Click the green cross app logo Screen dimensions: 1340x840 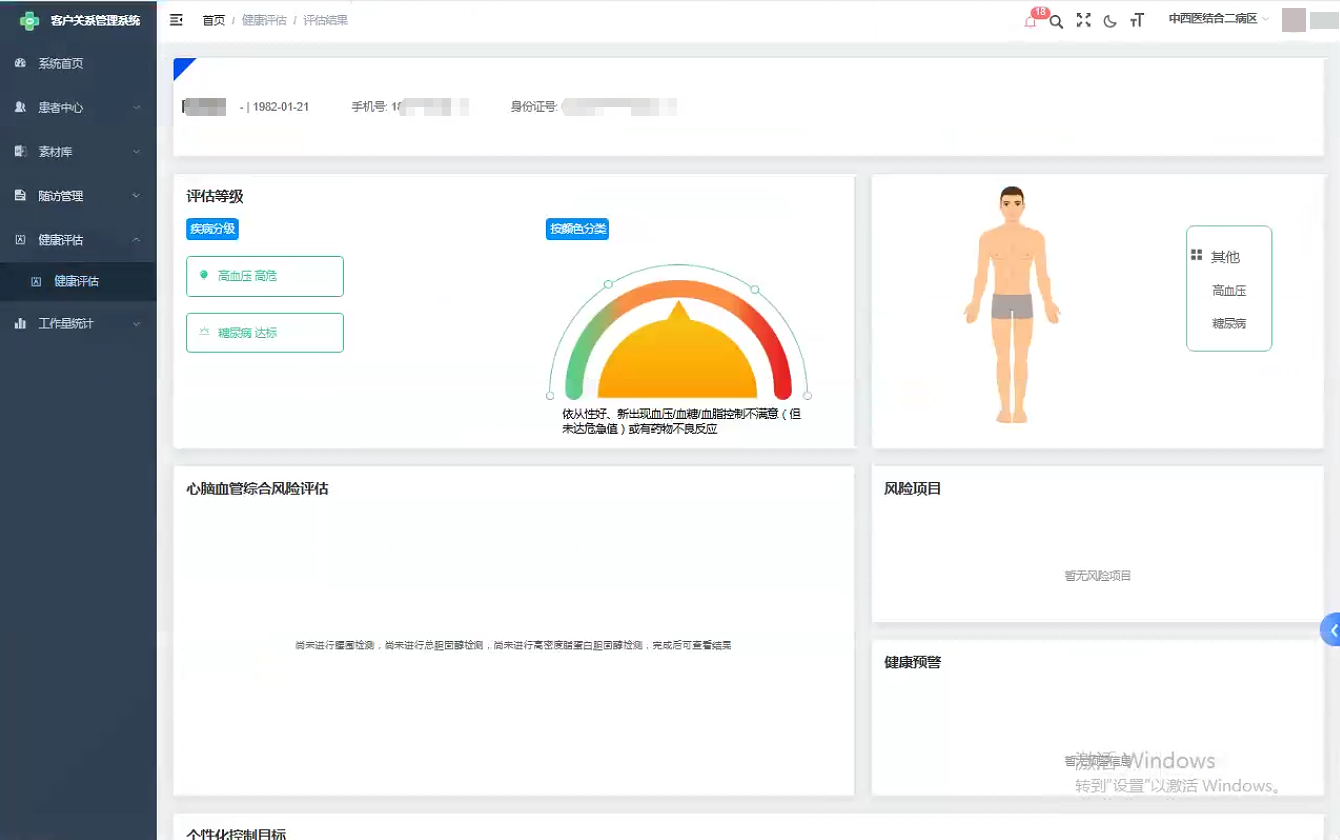pos(29,20)
